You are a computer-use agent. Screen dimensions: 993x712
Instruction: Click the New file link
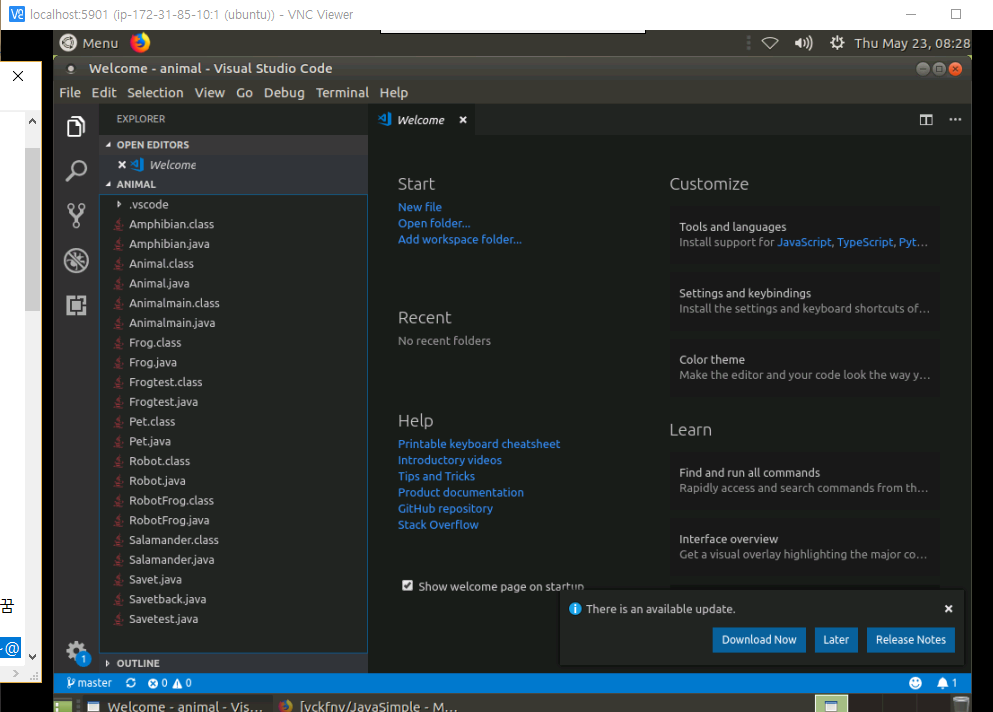pyautogui.click(x=419, y=207)
